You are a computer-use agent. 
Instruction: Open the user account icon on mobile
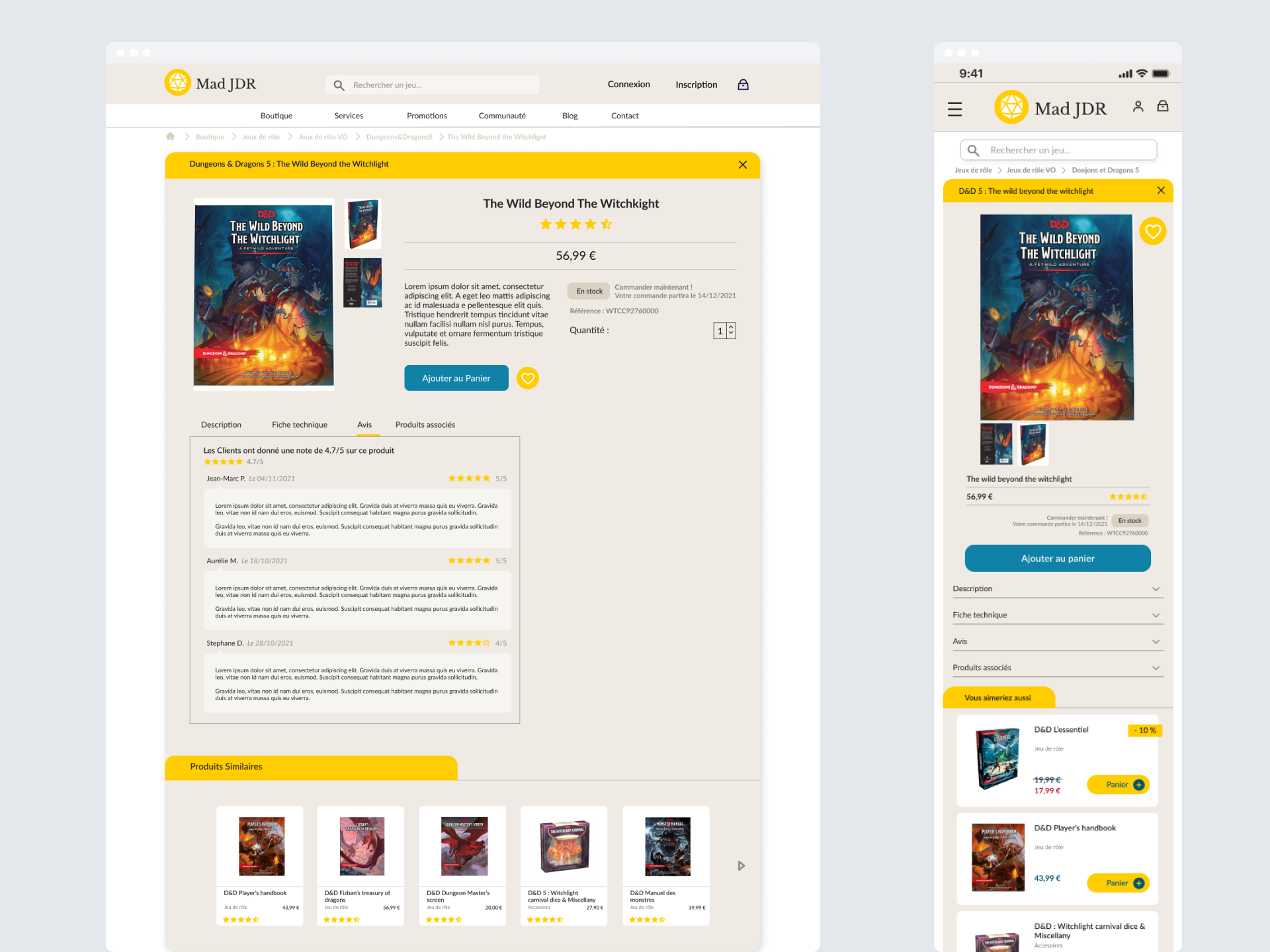point(1138,106)
